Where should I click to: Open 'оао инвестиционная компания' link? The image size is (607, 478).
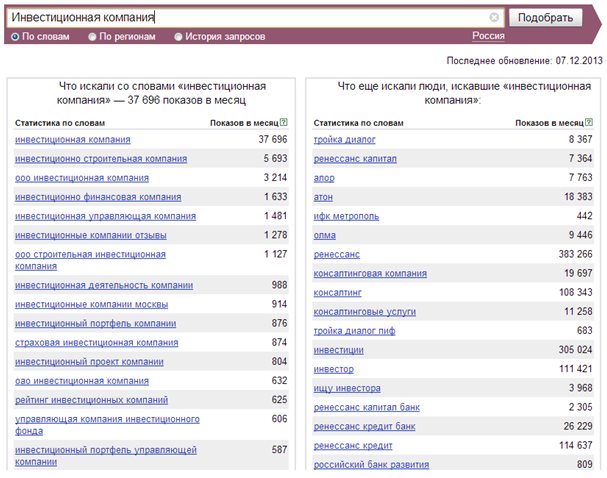click(82, 381)
